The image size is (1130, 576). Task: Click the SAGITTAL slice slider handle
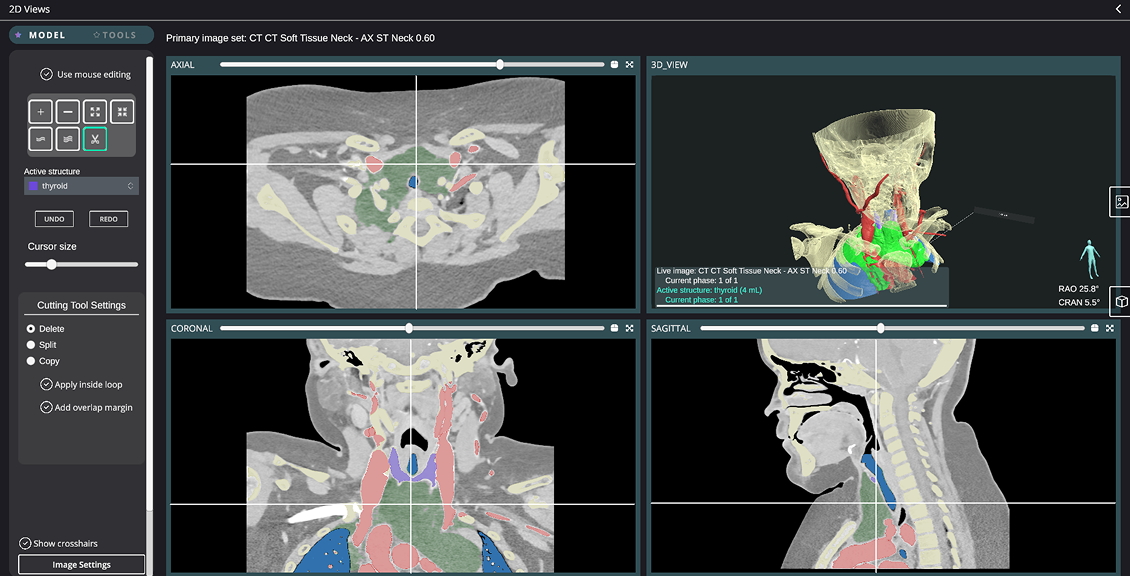[x=881, y=328]
